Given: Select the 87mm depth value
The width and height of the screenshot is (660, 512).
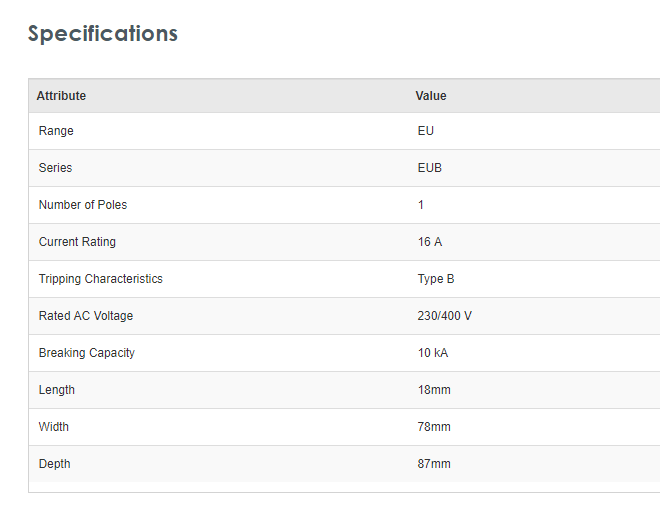Looking at the screenshot, I should tap(434, 464).
